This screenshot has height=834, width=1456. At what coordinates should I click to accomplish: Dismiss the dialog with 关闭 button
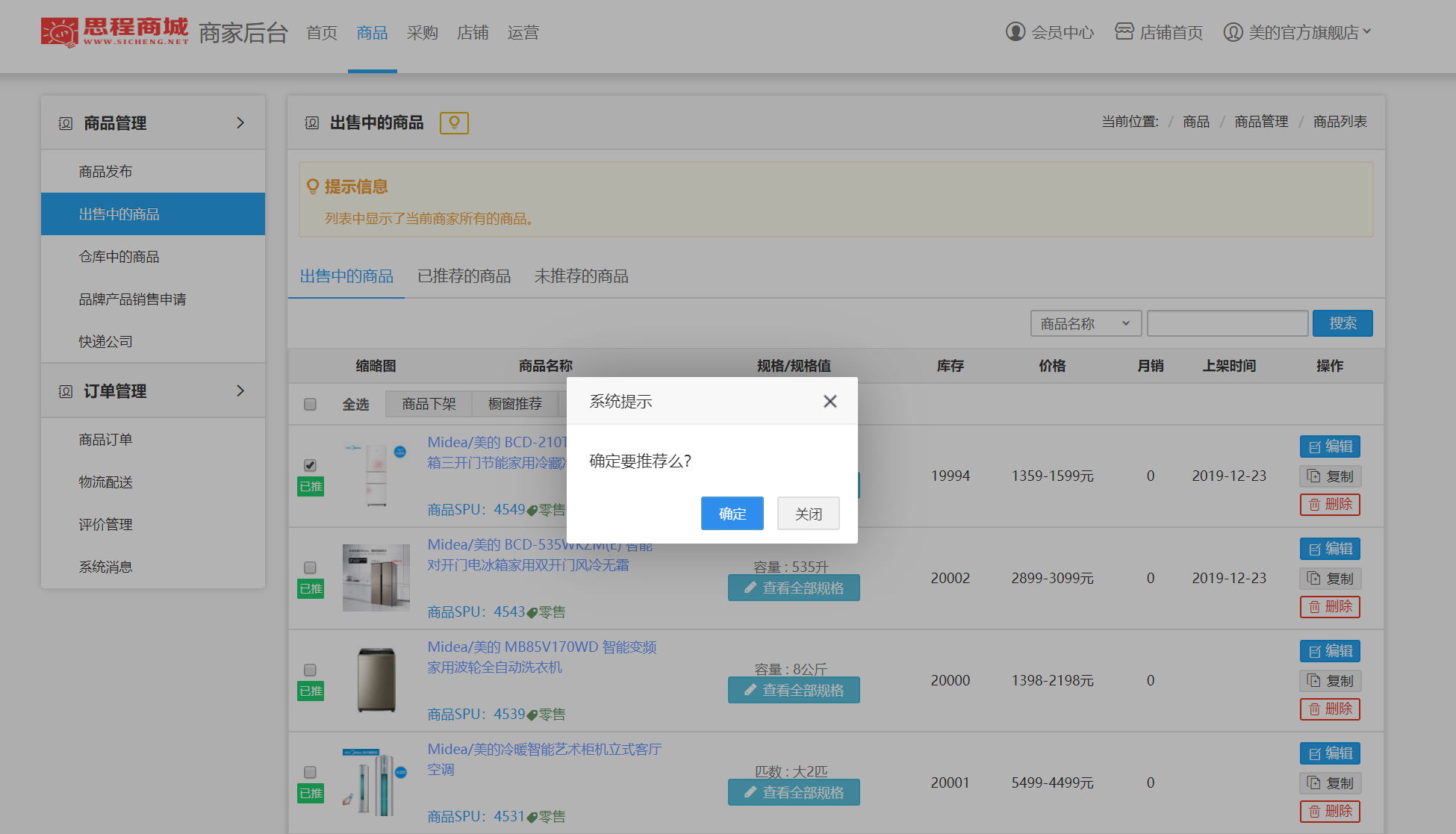808,514
